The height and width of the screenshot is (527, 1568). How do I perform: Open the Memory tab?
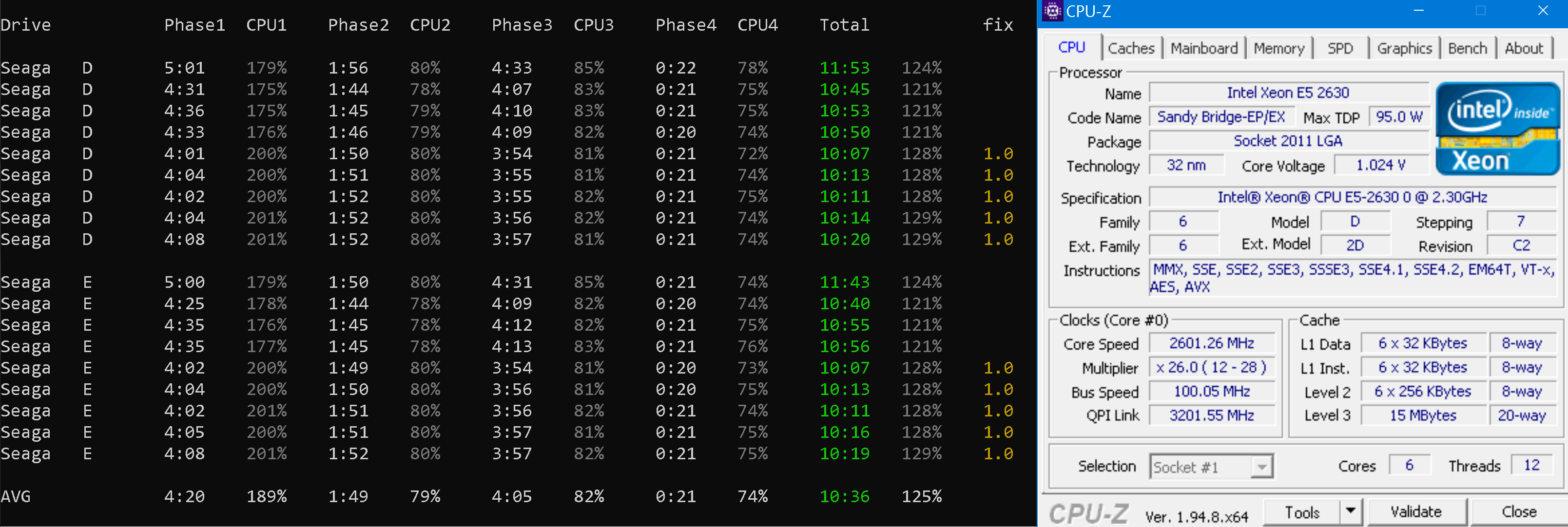click(1278, 48)
